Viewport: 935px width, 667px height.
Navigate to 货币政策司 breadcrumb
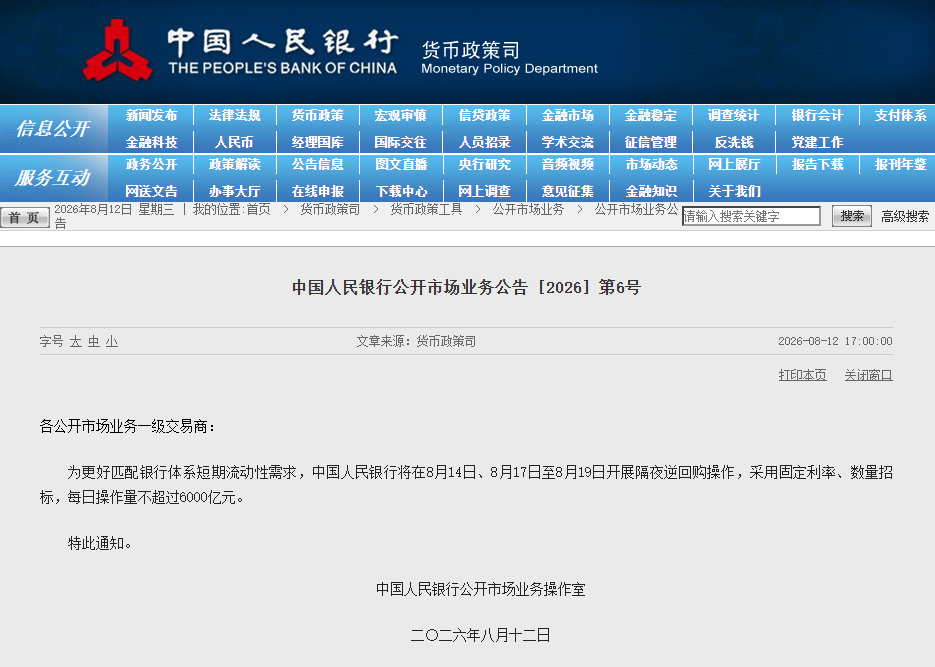click(x=330, y=209)
